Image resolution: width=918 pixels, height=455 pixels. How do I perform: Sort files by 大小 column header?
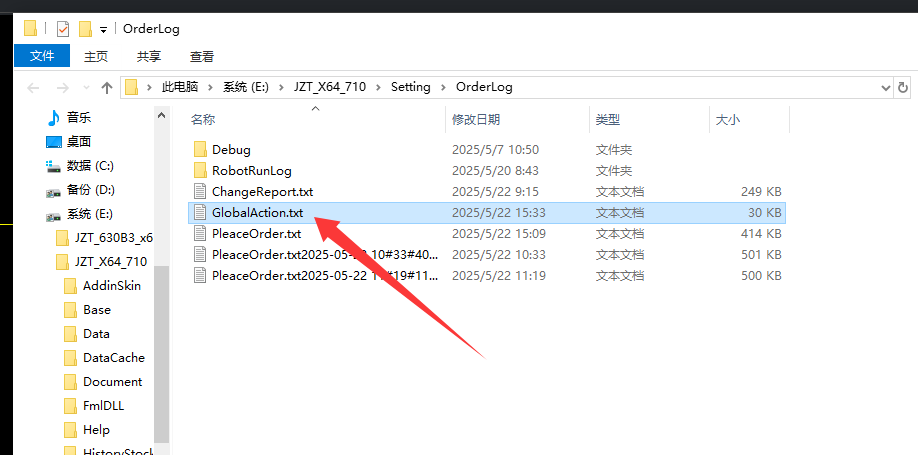728,120
